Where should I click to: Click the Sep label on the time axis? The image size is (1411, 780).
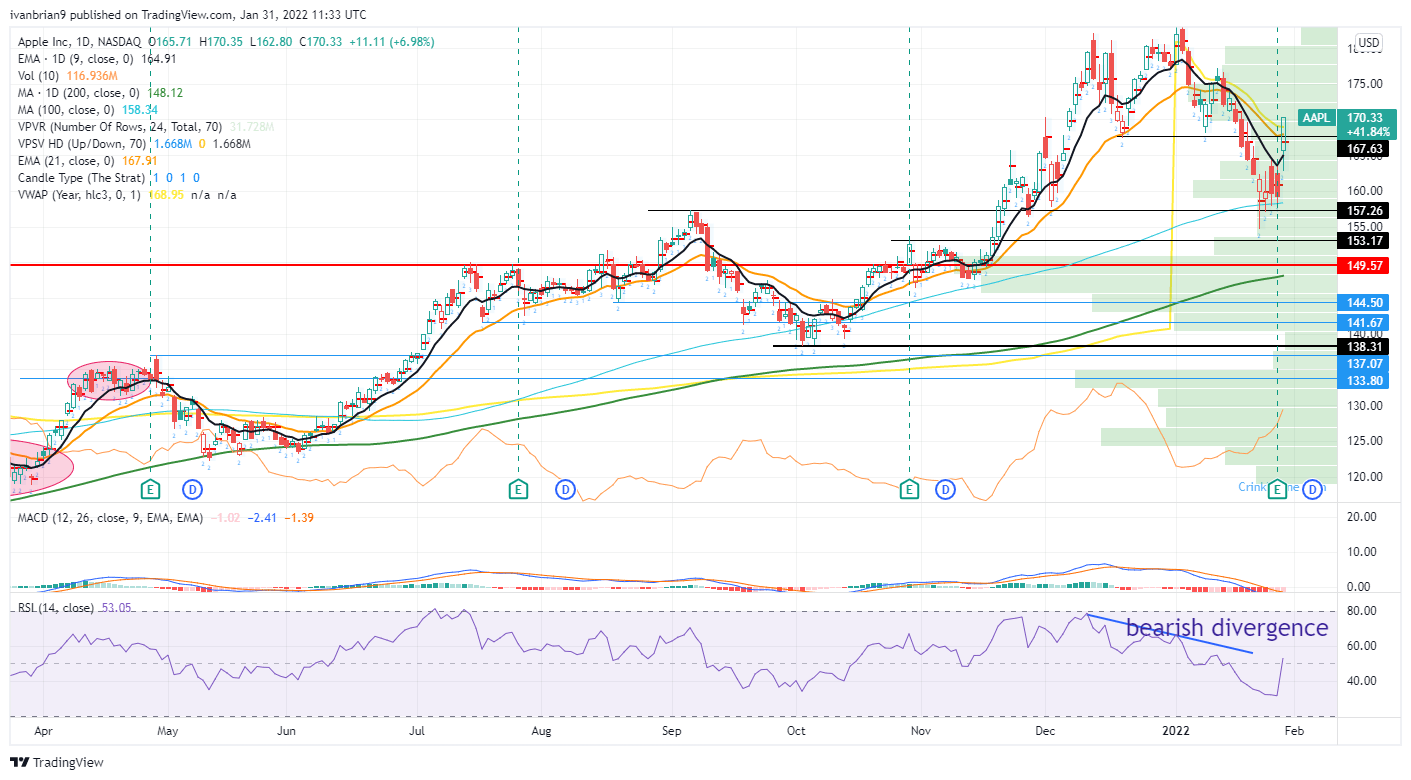coord(672,732)
